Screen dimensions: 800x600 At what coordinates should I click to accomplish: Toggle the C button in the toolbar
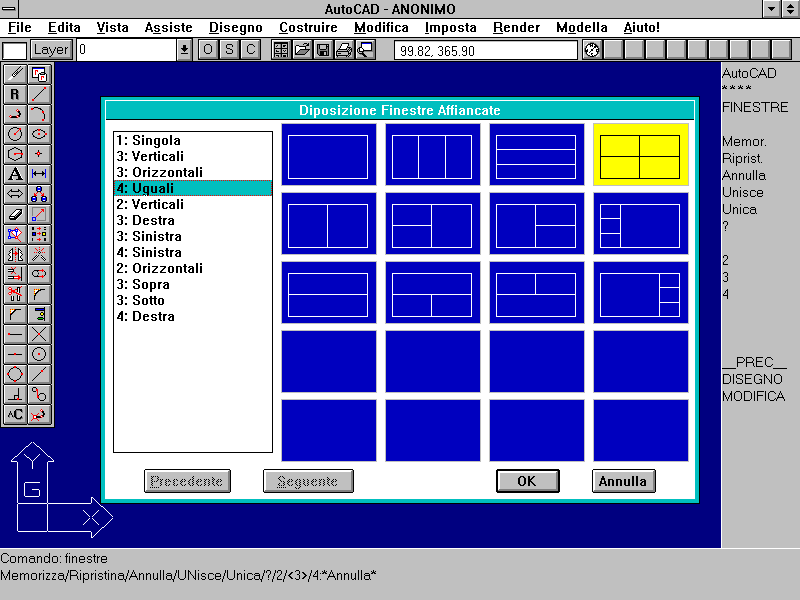click(251, 49)
